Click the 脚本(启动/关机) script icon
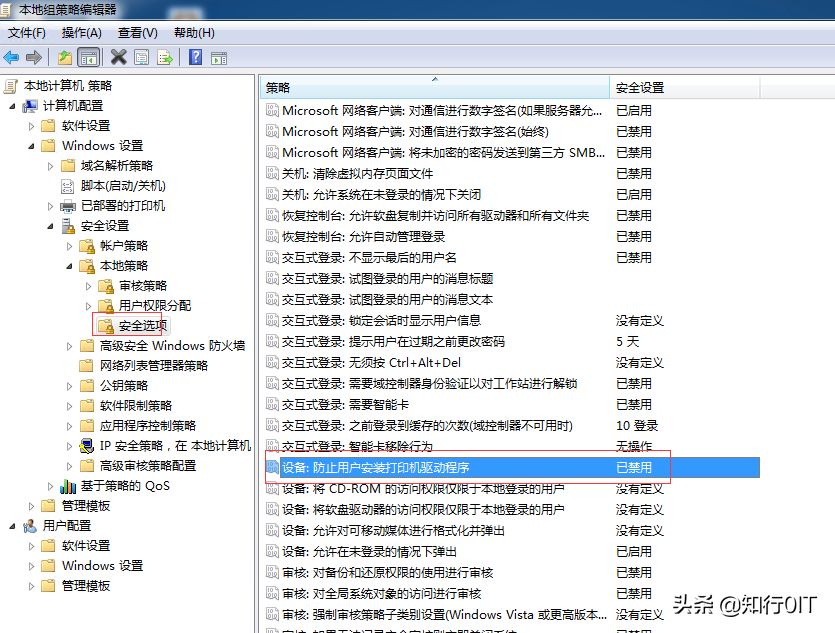Image resolution: width=835 pixels, height=633 pixels. [68, 186]
